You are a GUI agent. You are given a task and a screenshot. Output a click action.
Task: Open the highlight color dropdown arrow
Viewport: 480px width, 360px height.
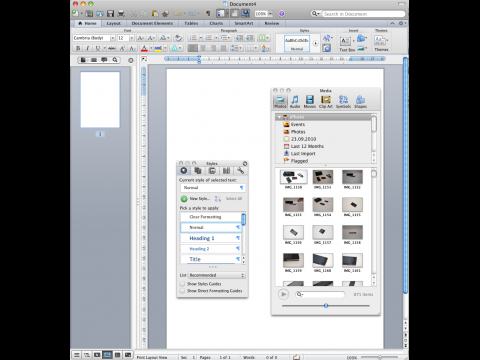pyautogui.click(x=165, y=48)
